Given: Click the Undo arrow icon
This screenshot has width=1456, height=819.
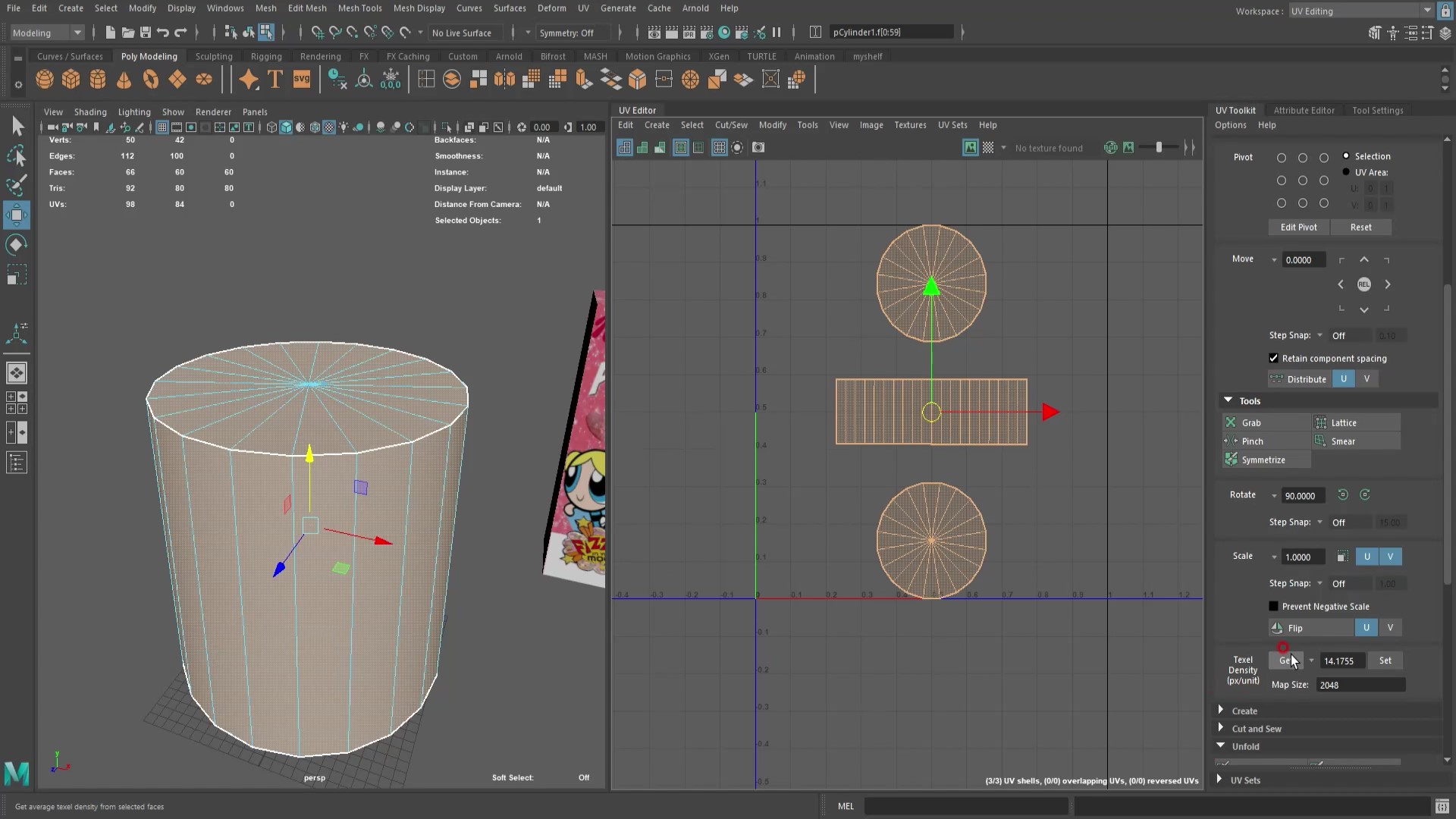Looking at the screenshot, I should pos(163,33).
